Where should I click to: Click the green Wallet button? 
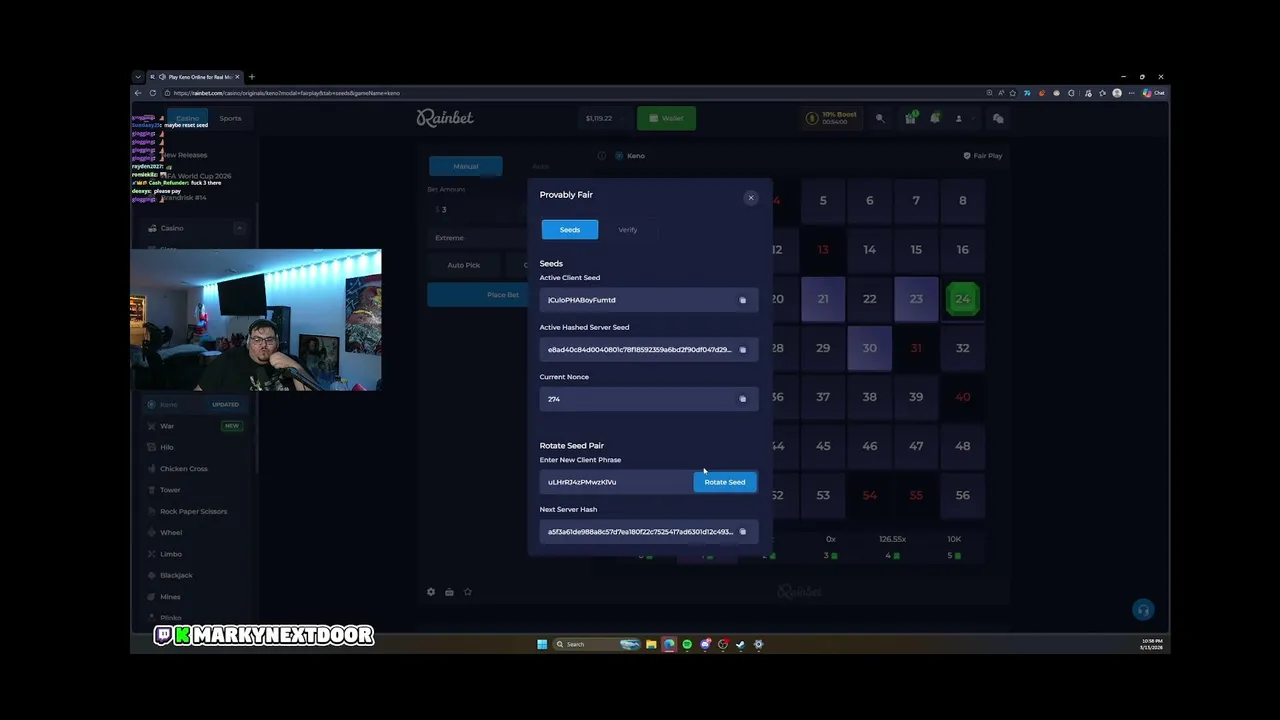(x=666, y=118)
